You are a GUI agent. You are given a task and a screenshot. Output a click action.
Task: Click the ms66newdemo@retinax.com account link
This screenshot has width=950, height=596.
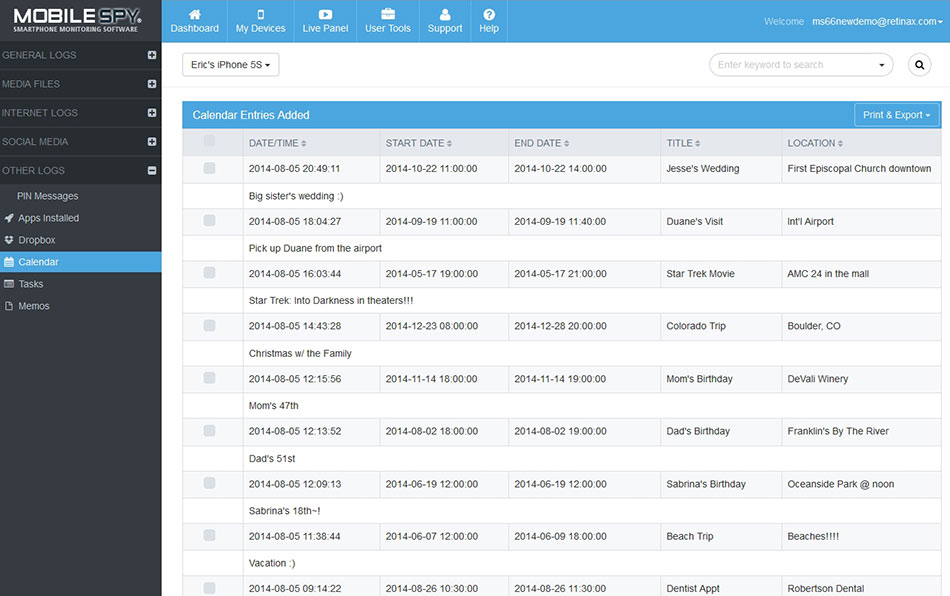point(875,21)
